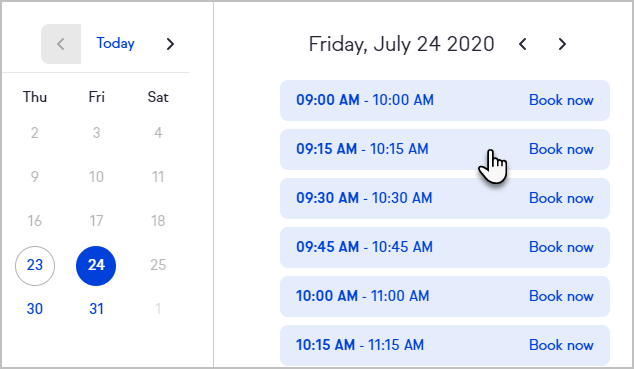Book the 09:45 AM - 10:45 AM slot
634x369 pixels.
tap(561, 247)
